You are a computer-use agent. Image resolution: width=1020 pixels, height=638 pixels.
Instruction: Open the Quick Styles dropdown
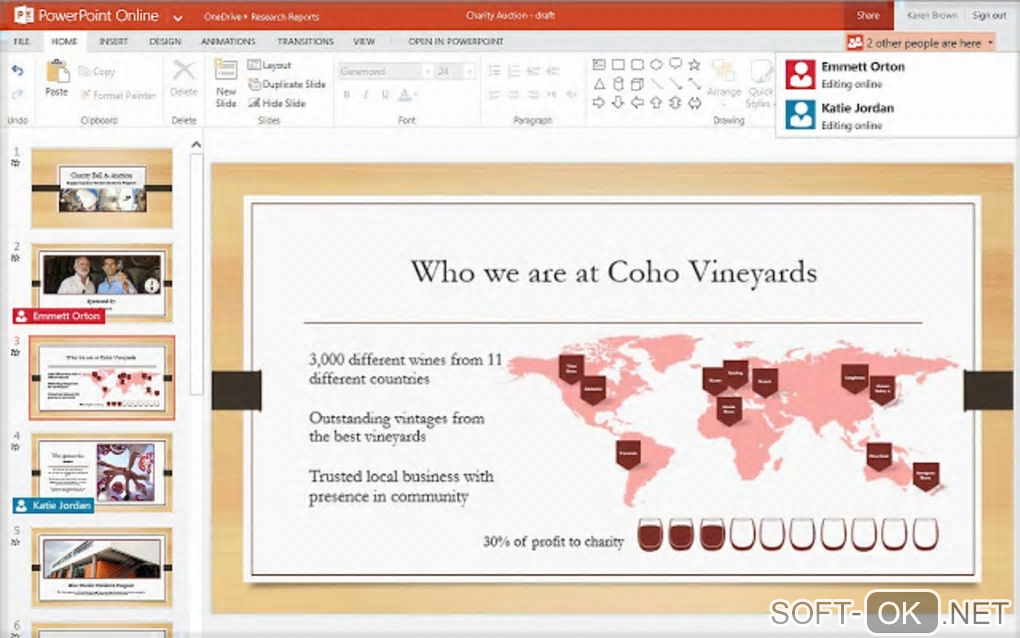coord(760,83)
